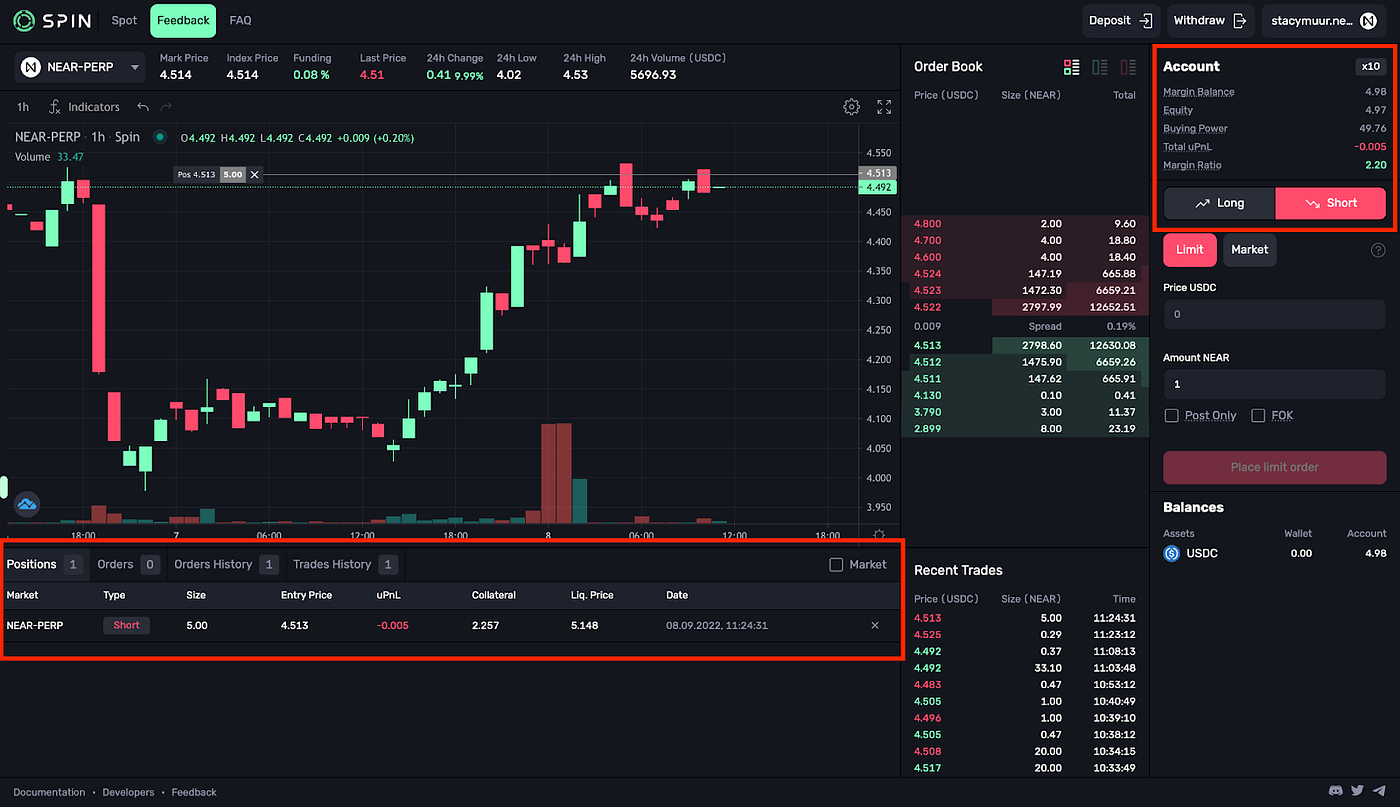The height and width of the screenshot is (807, 1400).
Task: Click the Short type badge in Positions
Action: pyautogui.click(x=126, y=625)
